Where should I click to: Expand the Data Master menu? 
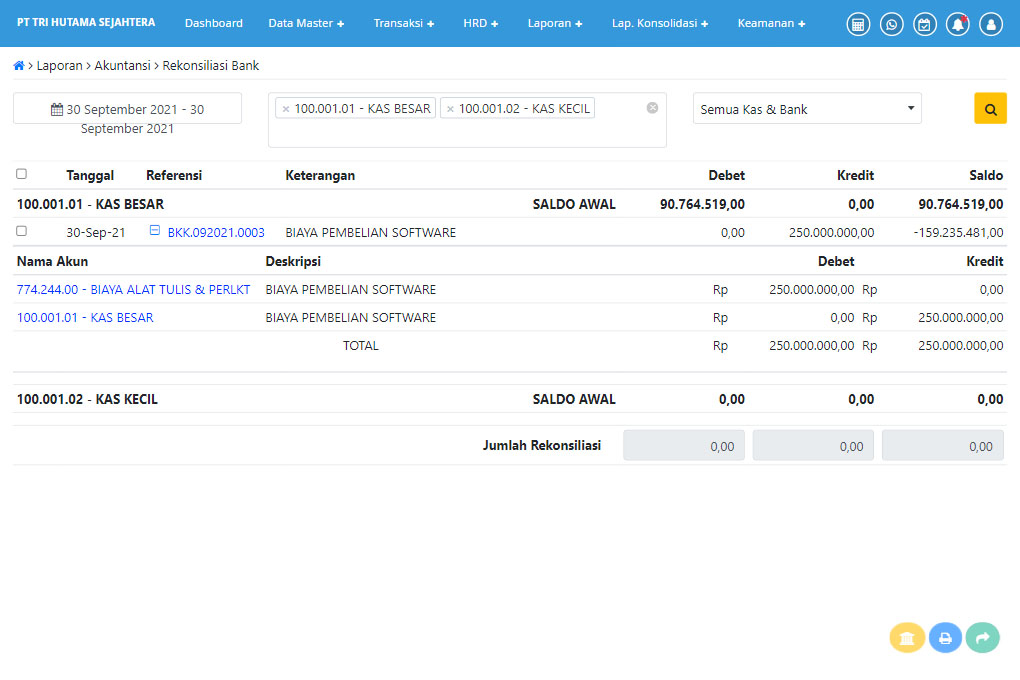point(306,23)
